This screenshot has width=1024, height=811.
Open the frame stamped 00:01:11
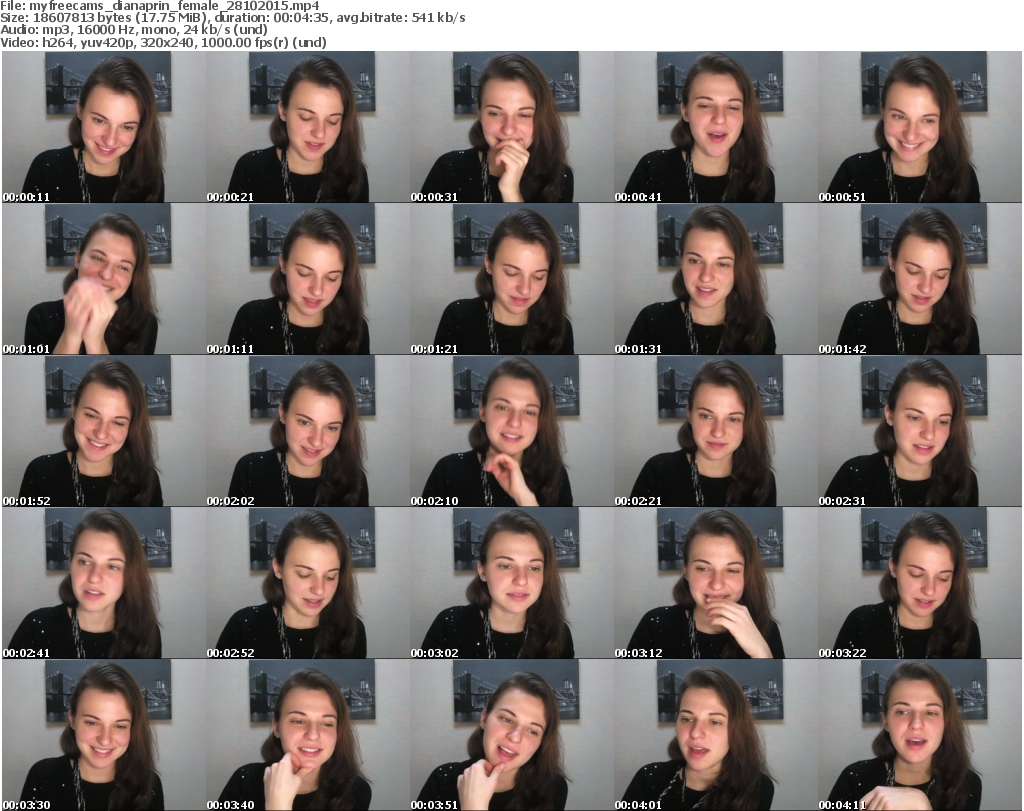(308, 279)
